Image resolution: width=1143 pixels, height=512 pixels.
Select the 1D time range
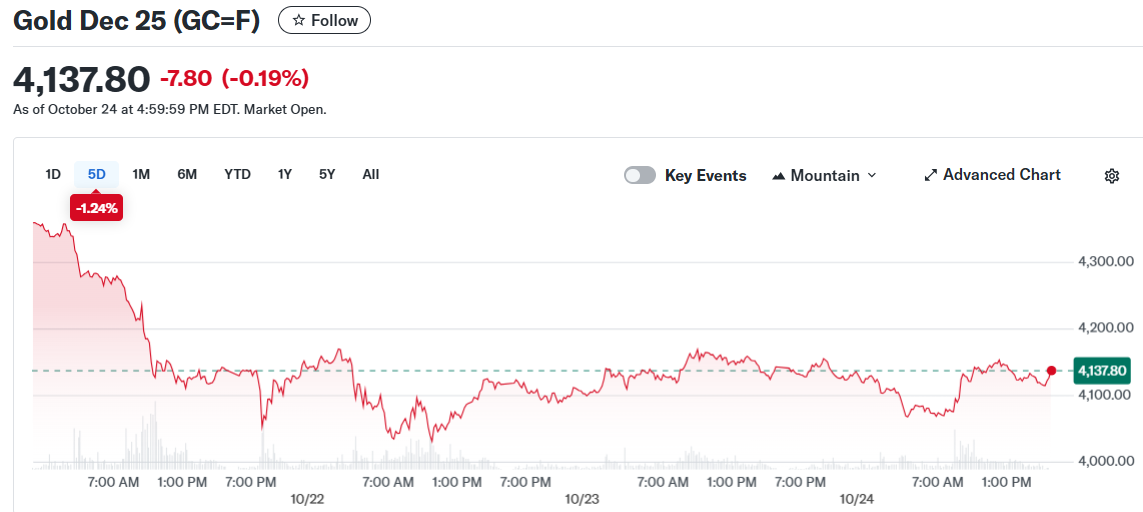click(53, 174)
